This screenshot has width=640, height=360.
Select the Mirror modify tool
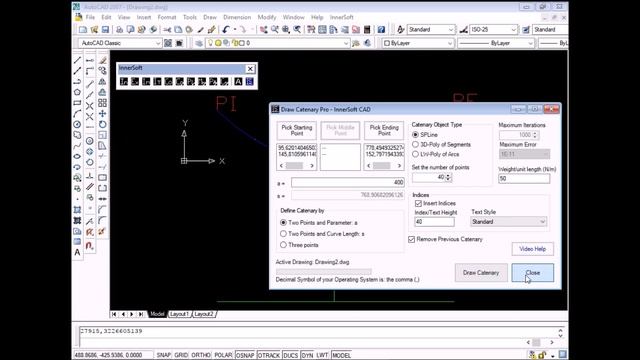(102, 82)
